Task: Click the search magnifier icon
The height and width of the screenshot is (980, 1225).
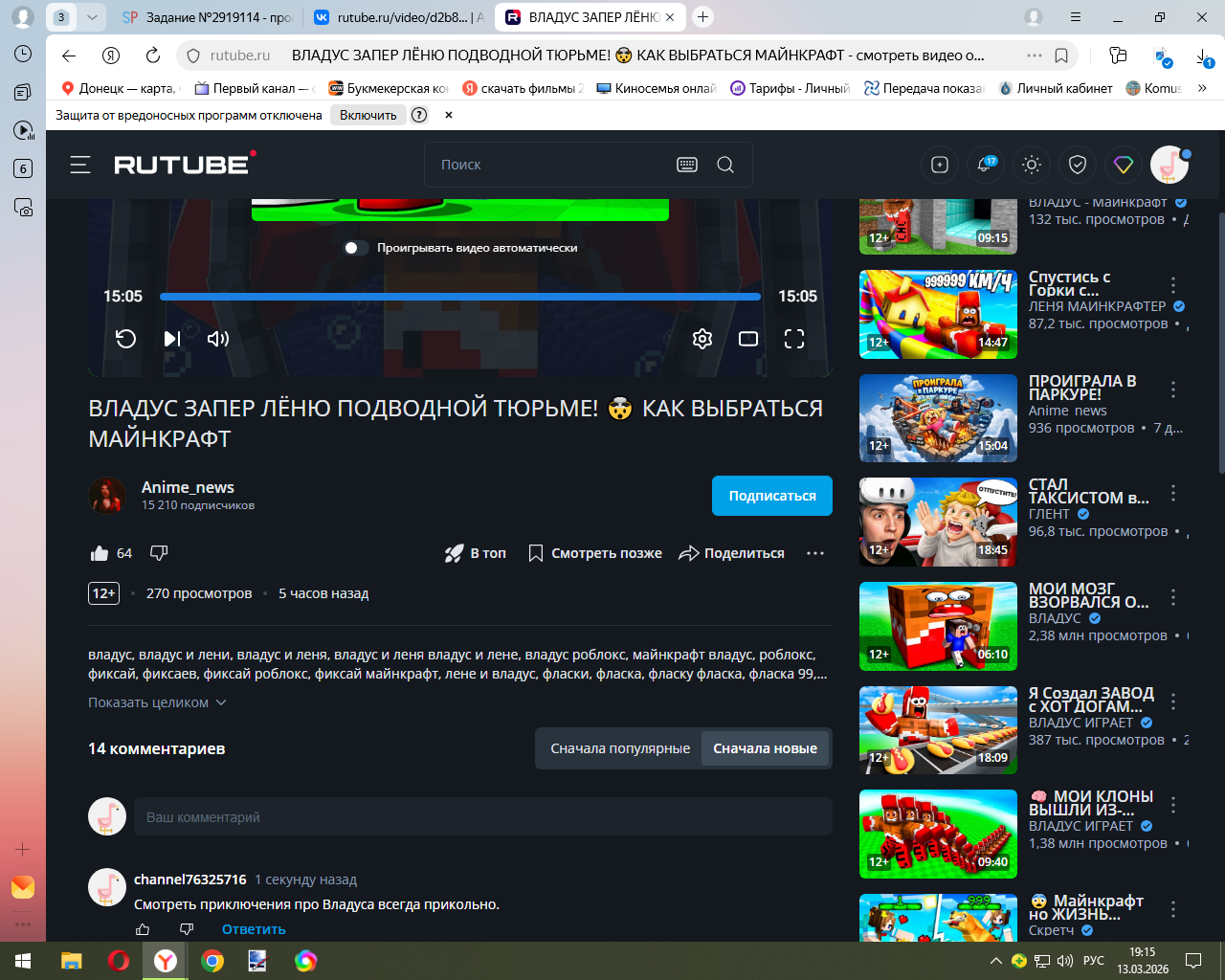Action: coord(725,165)
